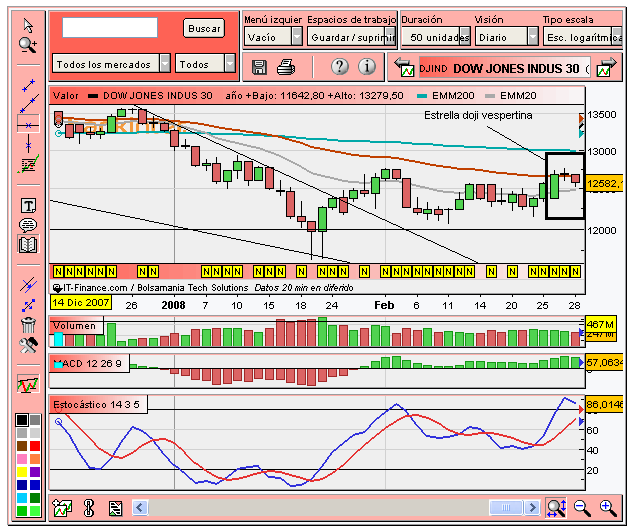The image size is (633, 529).
Task: Click the Buscar button
Action: pyautogui.click(x=204, y=29)
